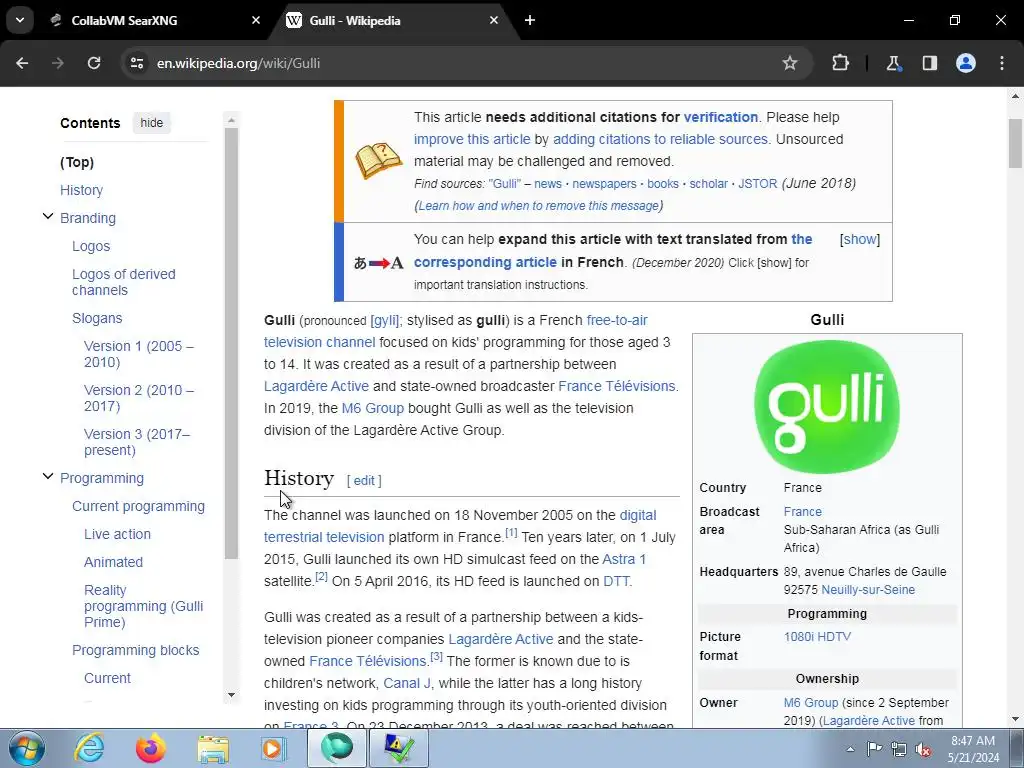
Task: Select Version 3 (2017–present) entry
Action: pyautogui.click(x=137, y=442)
